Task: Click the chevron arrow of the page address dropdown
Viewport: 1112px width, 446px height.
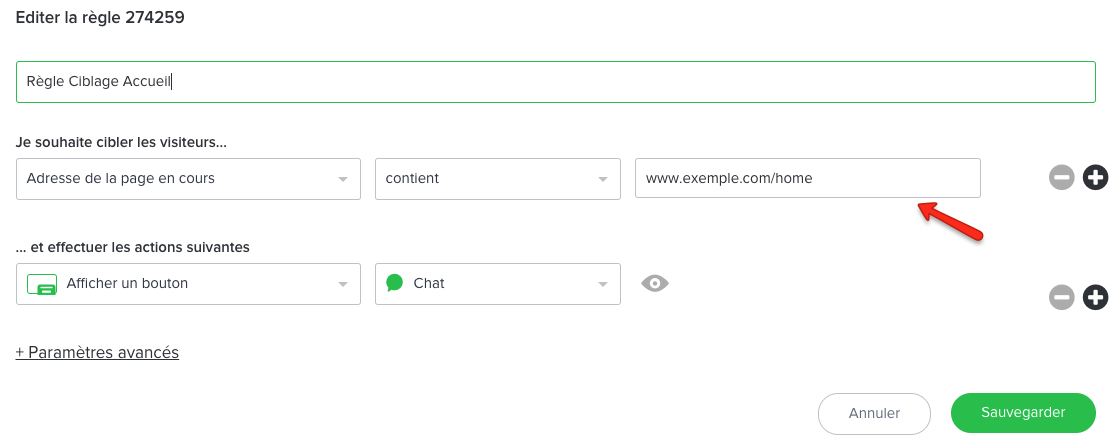Action: [x=343, y=180]
